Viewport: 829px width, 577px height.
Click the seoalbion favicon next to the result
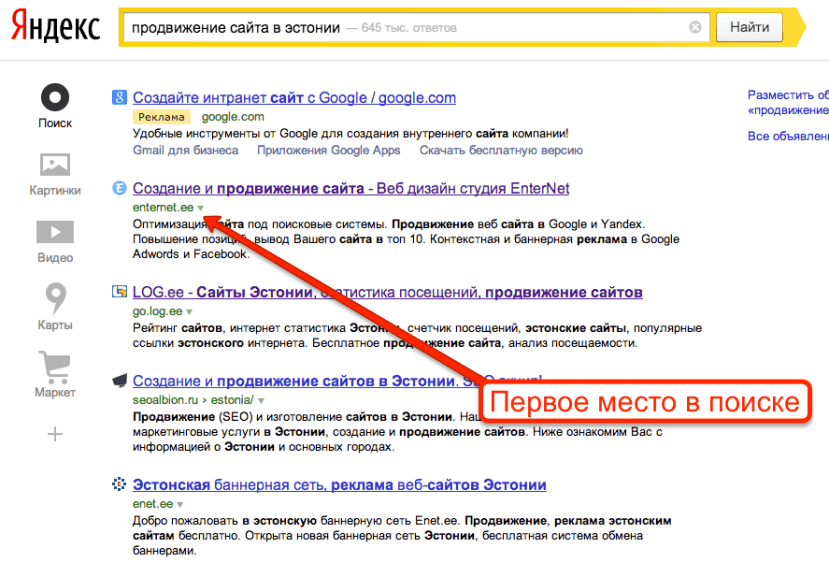[x=120, y=380]
